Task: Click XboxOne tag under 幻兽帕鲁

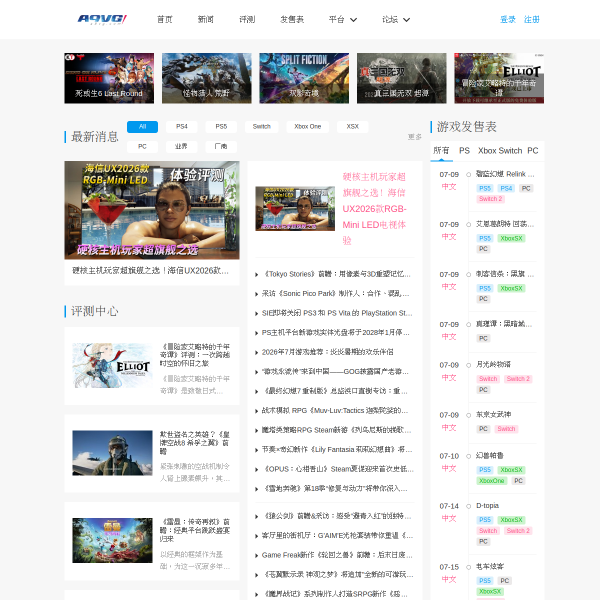Action: click(492, 481)
